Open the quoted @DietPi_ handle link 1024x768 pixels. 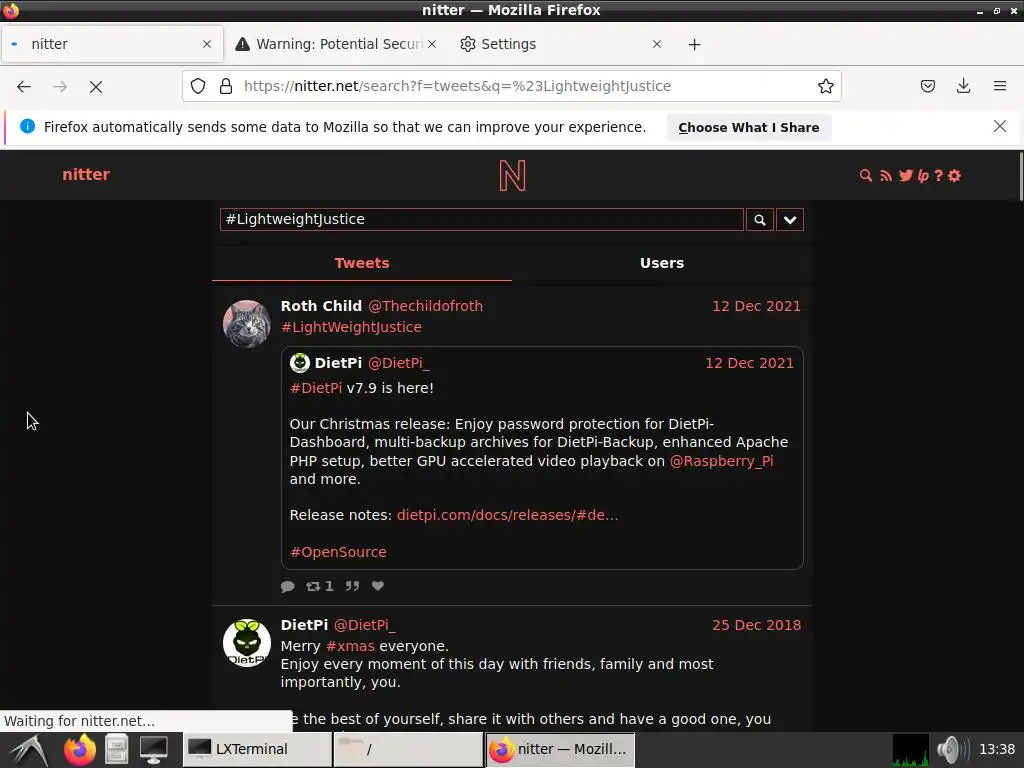[x=398, y=362]
